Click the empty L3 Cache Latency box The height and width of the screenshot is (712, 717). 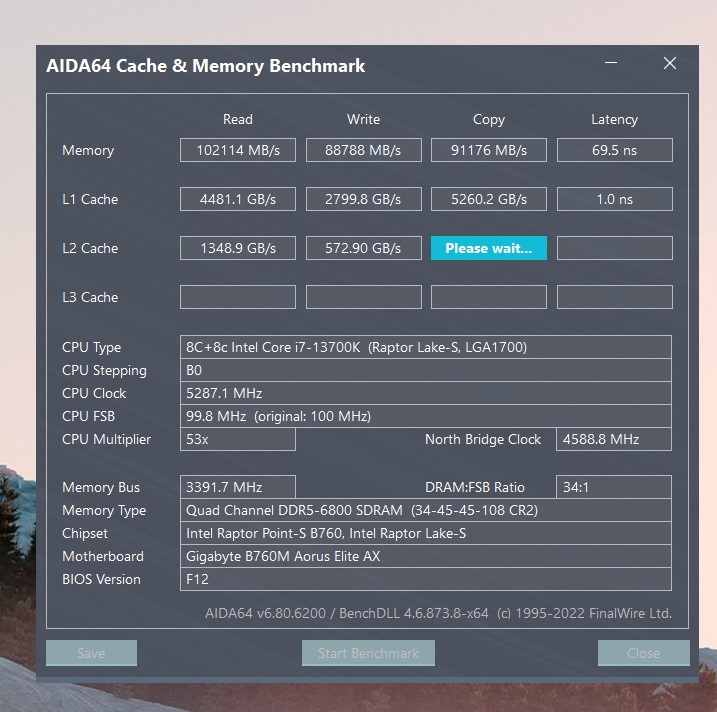click(x=614, y=297)
